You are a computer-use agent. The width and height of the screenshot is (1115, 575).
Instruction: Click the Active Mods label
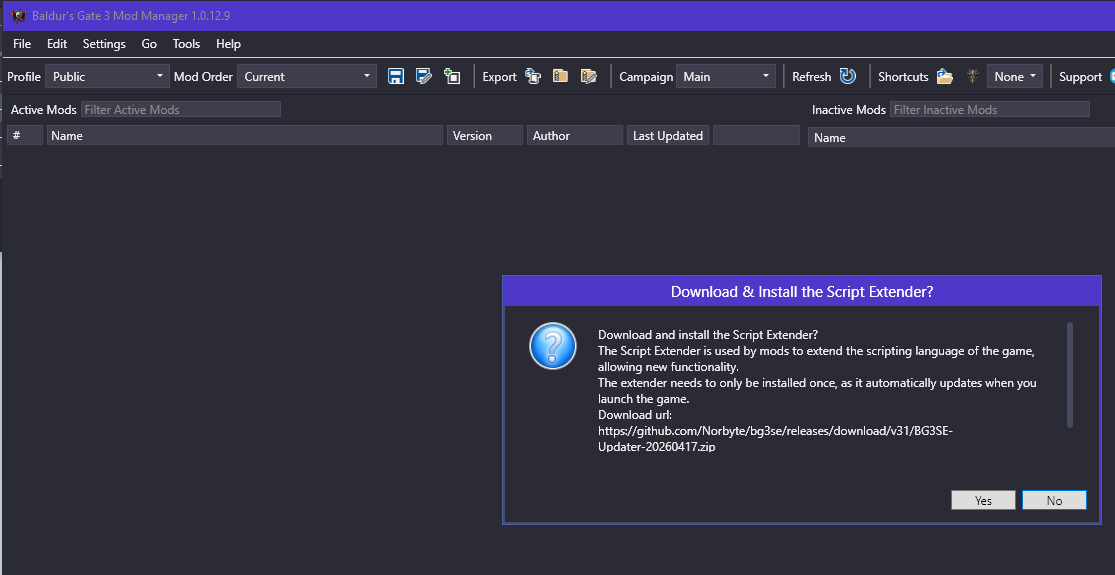point(43,109)
